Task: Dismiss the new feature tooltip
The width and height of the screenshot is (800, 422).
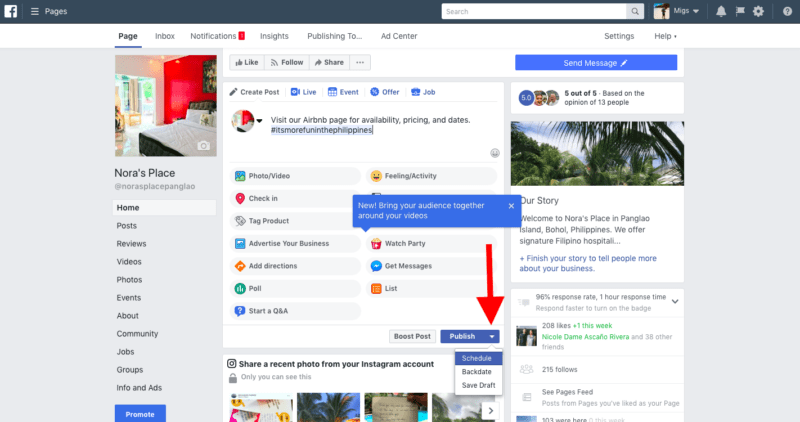Action: pos(511,206)
